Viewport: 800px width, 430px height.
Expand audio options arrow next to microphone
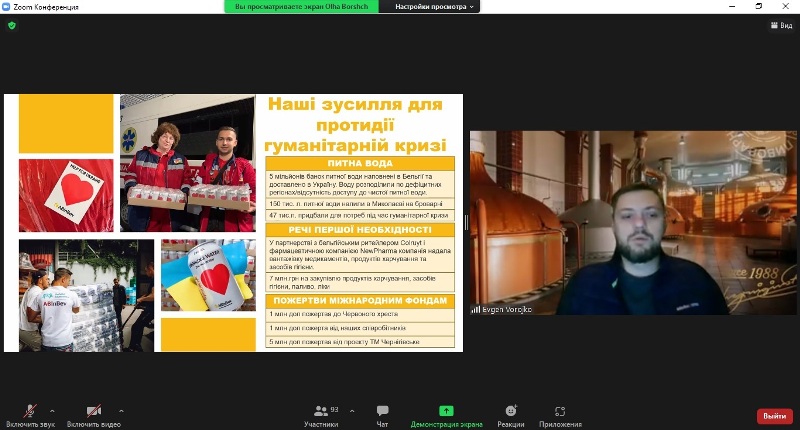click(x=52, y=410)
